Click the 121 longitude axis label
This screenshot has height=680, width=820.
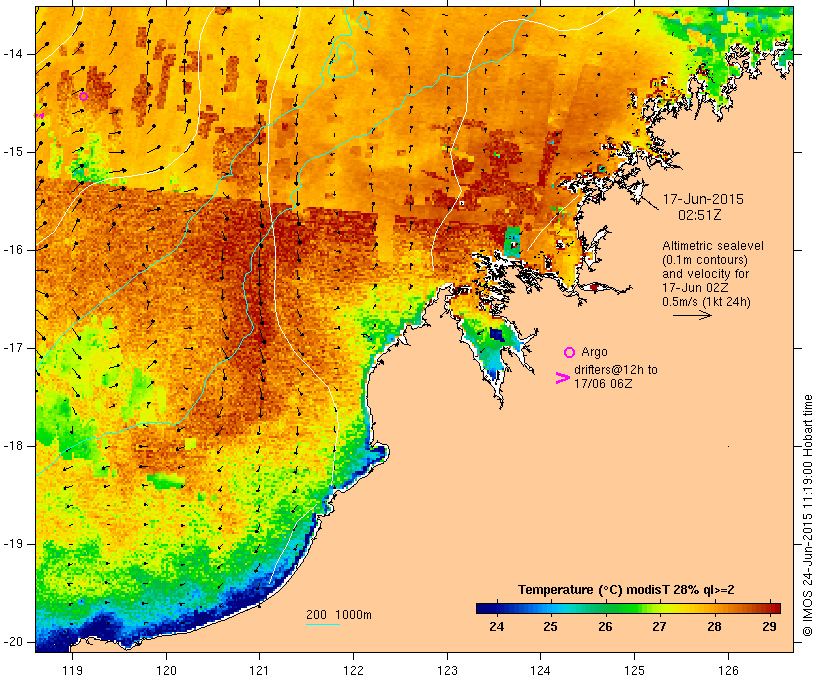[x=259, y=670]
